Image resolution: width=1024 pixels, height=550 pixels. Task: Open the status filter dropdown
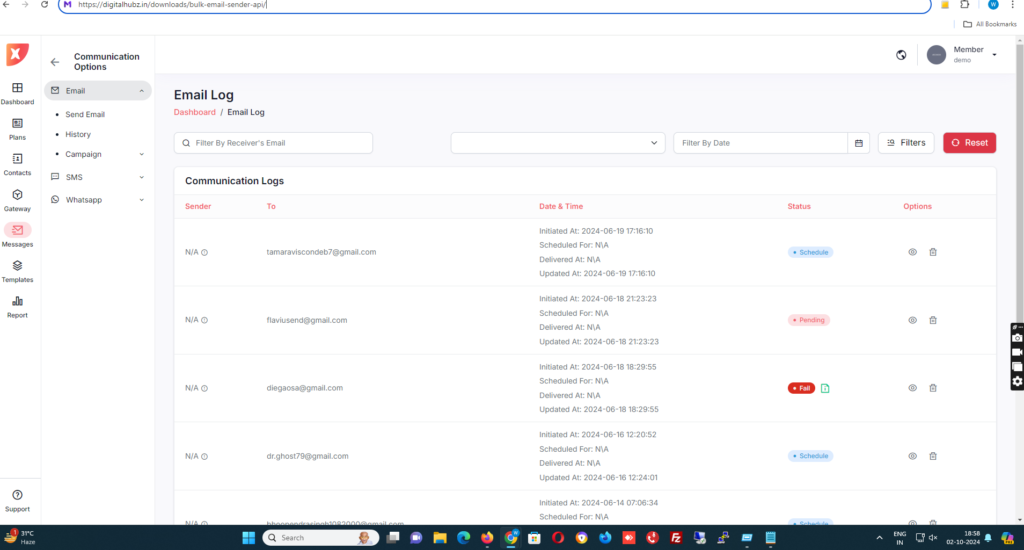point(558,143)
